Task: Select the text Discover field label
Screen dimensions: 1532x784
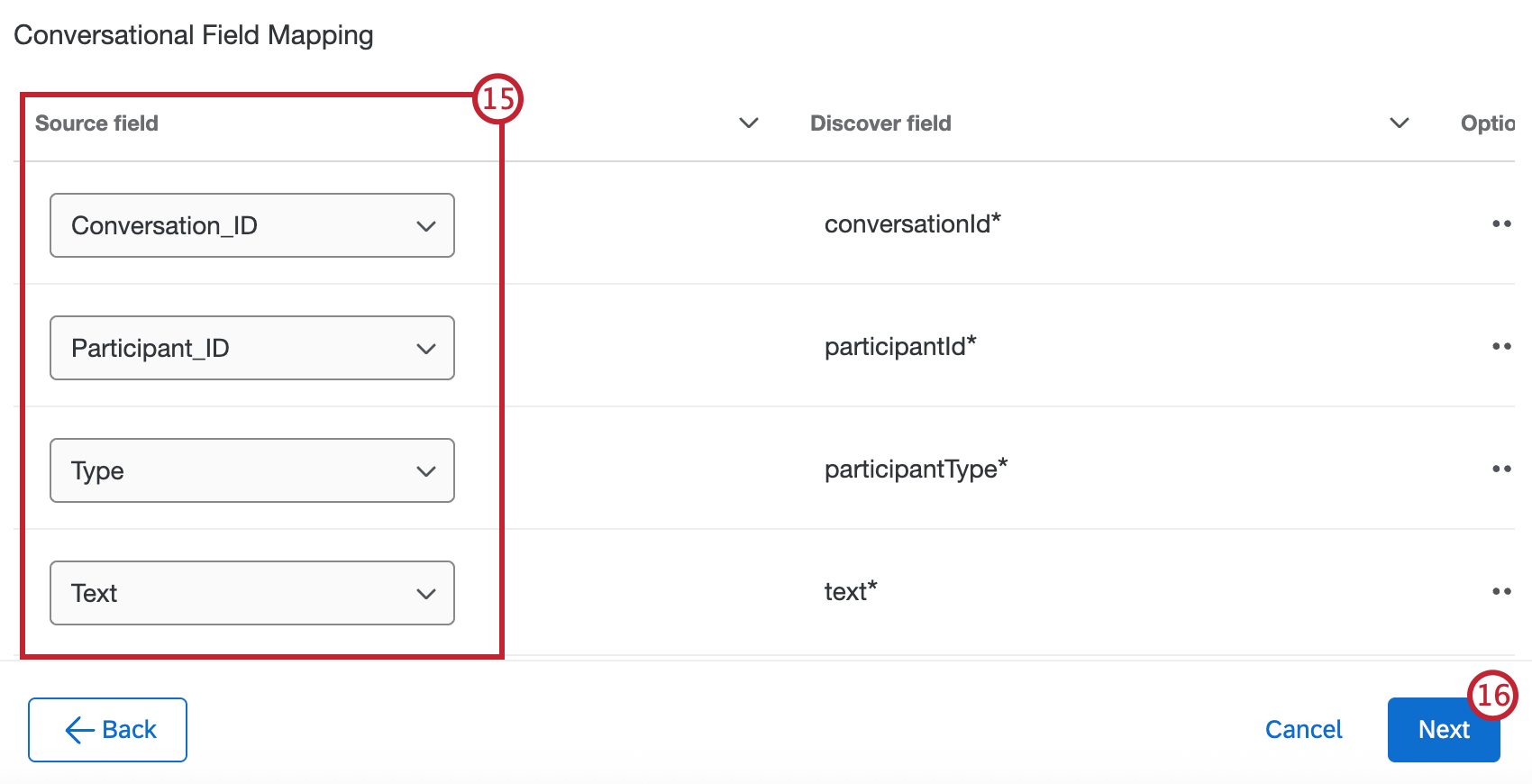Action: 850,591
